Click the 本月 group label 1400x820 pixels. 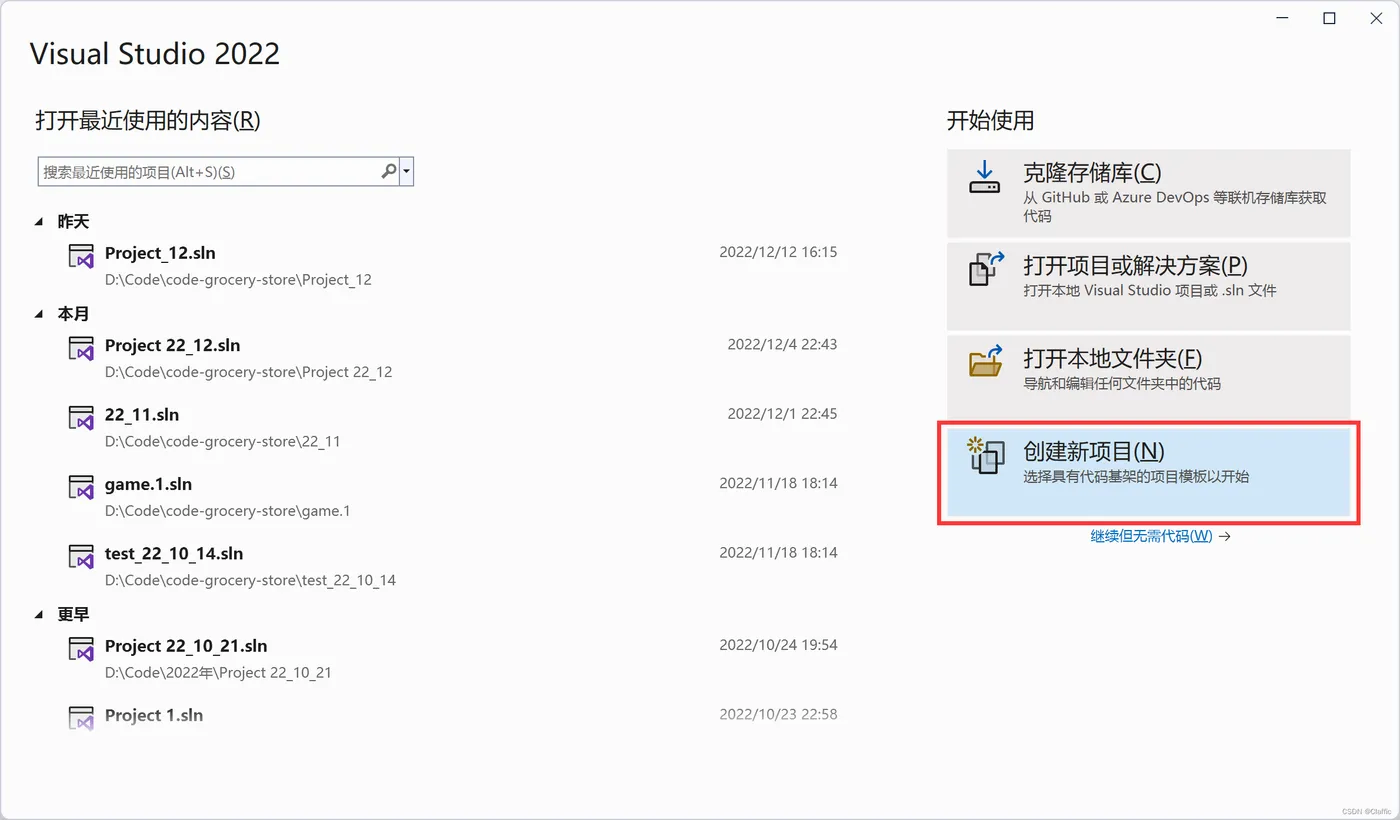click(x=73, y=313)
